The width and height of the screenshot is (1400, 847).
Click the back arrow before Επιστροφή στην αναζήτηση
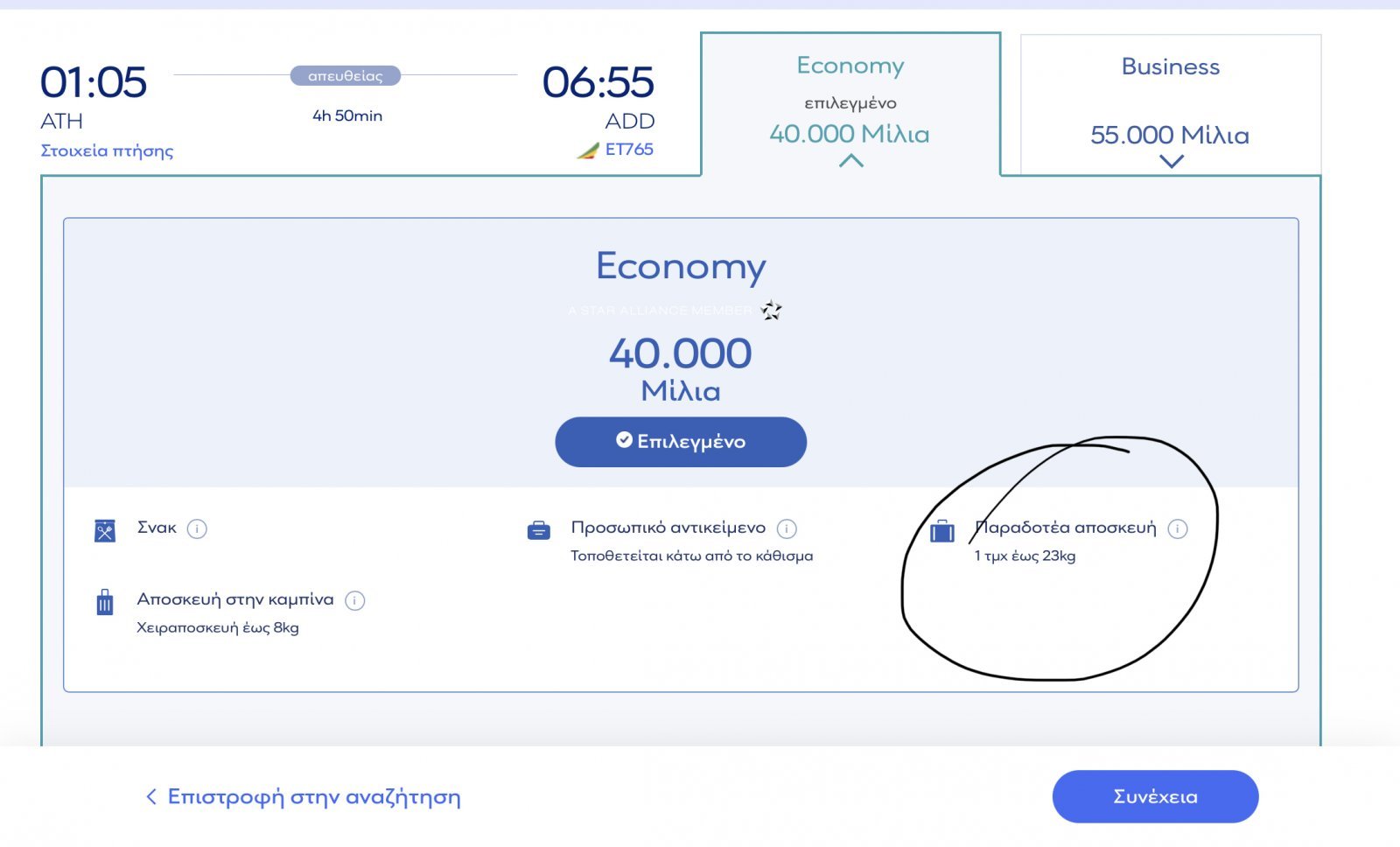(151, 796)
